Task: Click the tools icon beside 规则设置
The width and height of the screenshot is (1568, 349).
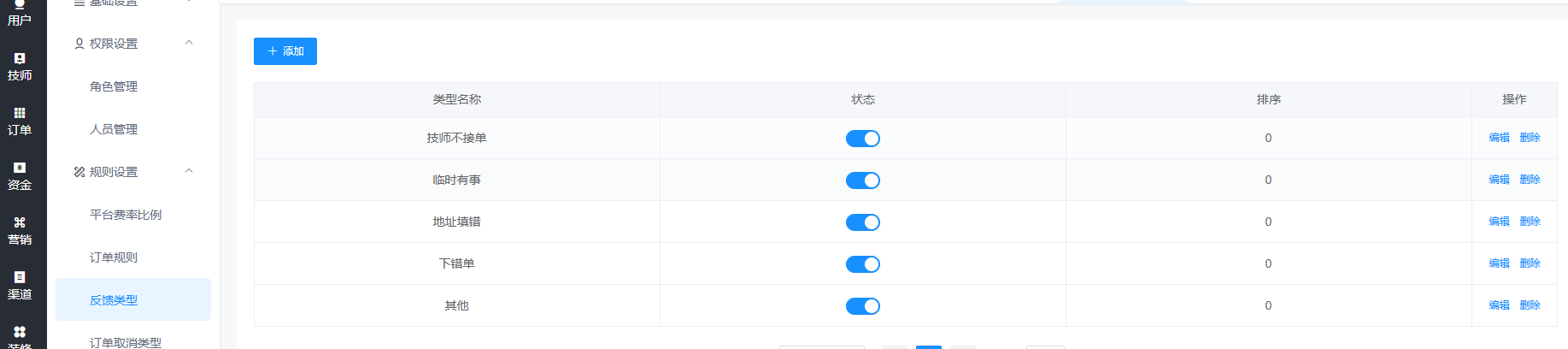Action: click(79, 172)
